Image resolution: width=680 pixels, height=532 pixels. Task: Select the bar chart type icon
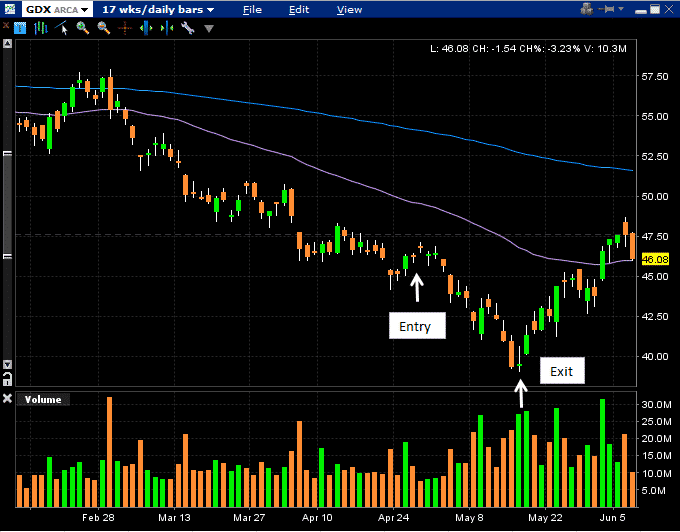[x=41, y=29]
